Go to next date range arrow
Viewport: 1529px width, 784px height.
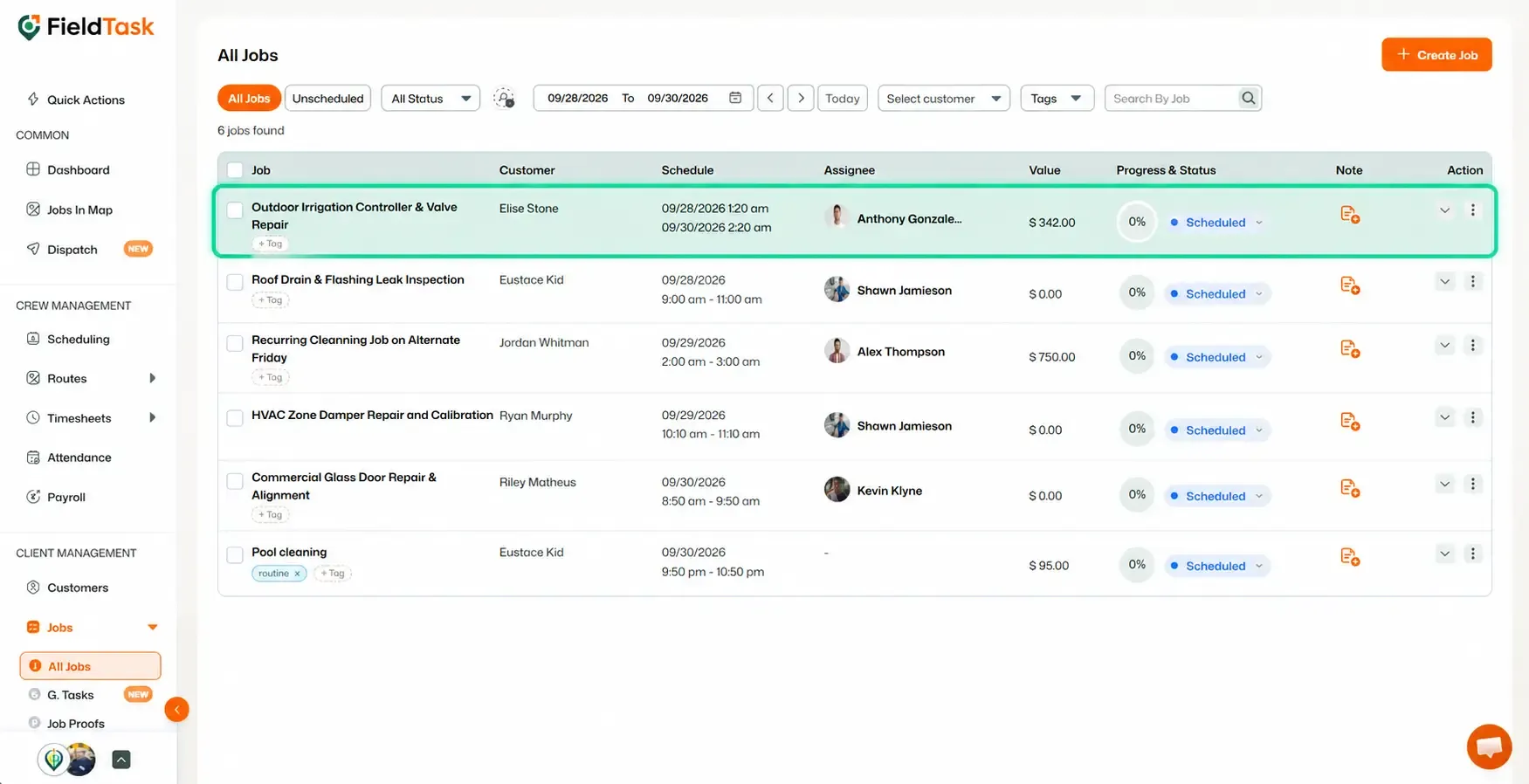click(801, 98)
